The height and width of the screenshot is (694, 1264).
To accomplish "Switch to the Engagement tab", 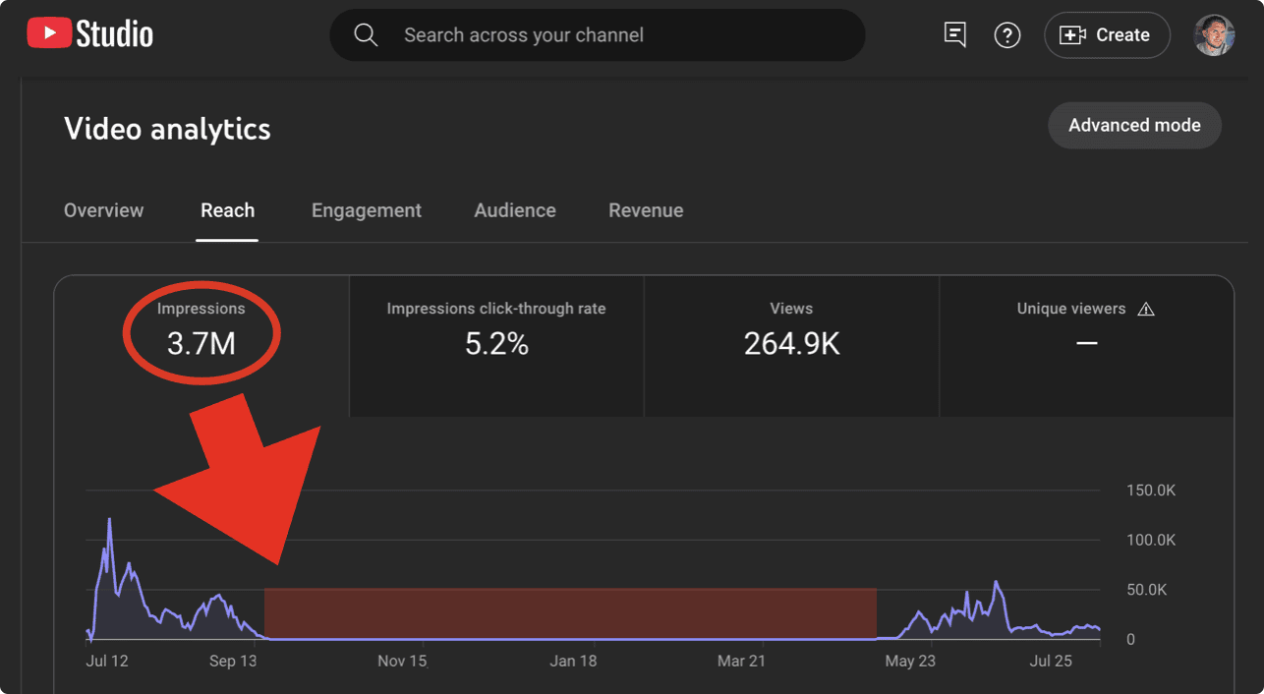I will [366, 210].
